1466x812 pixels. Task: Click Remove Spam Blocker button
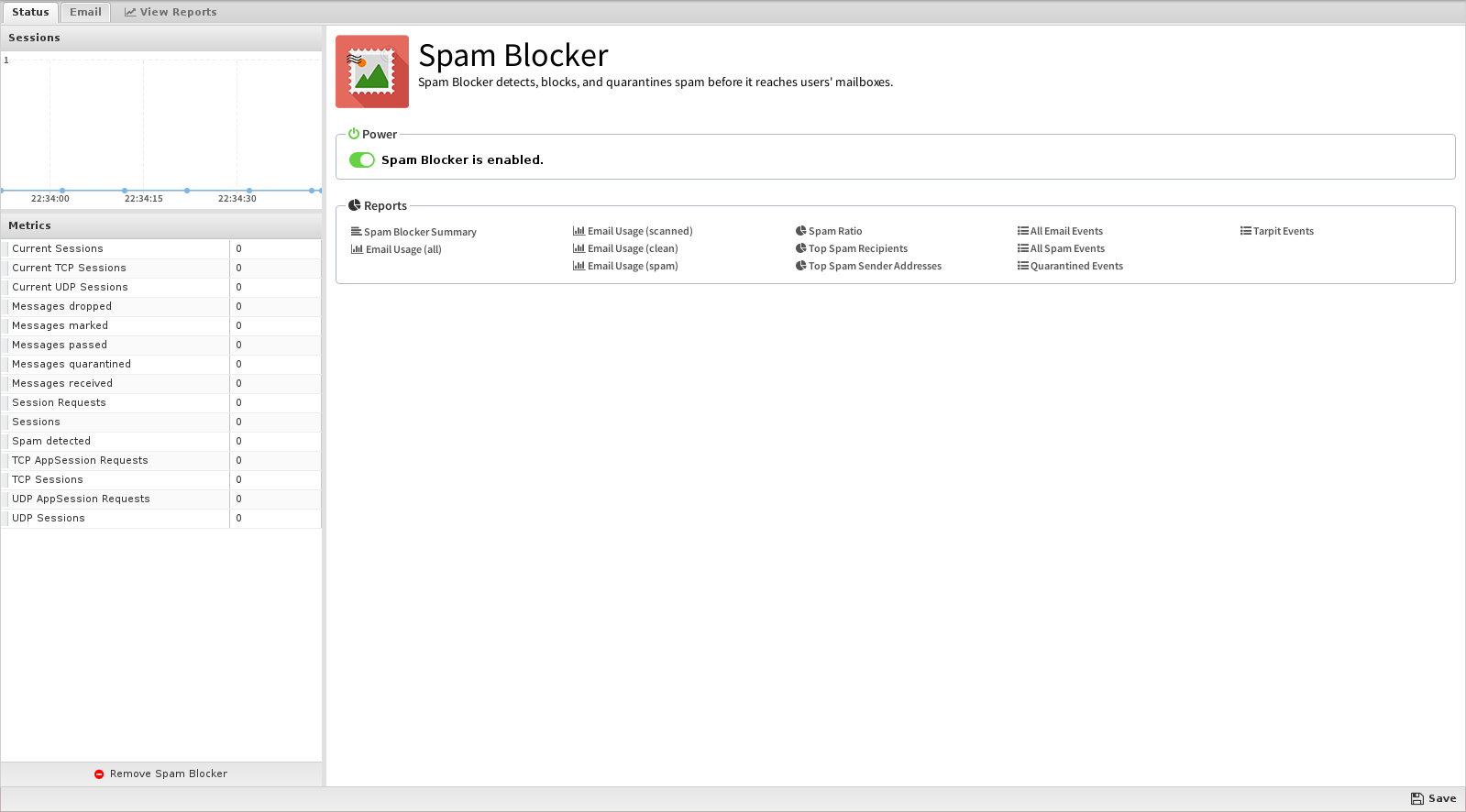click(x=161, y=774)
